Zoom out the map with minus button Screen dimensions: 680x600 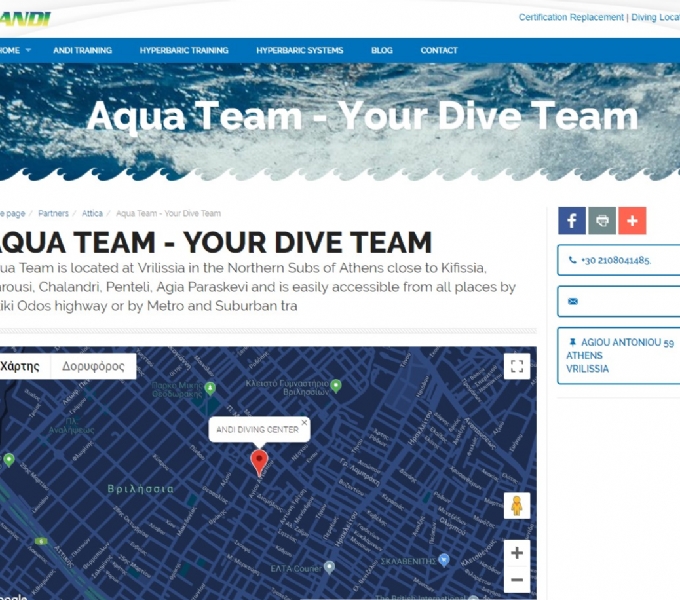(517, 580)
